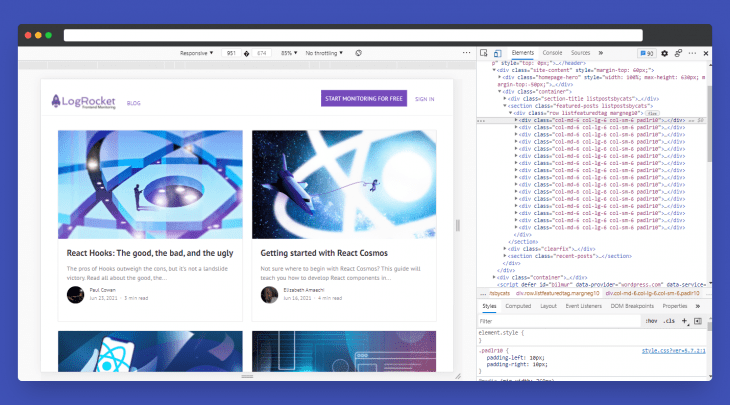This screenshot has width=730, height=405.
Task: Switch to the Computed styles tab
Action: pos(518,306)
